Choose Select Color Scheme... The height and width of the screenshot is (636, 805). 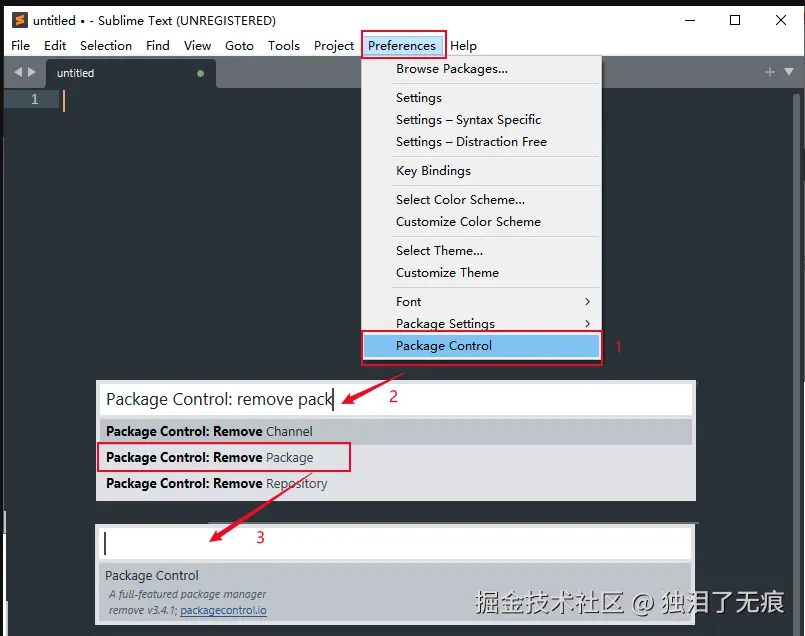[481, 200]
